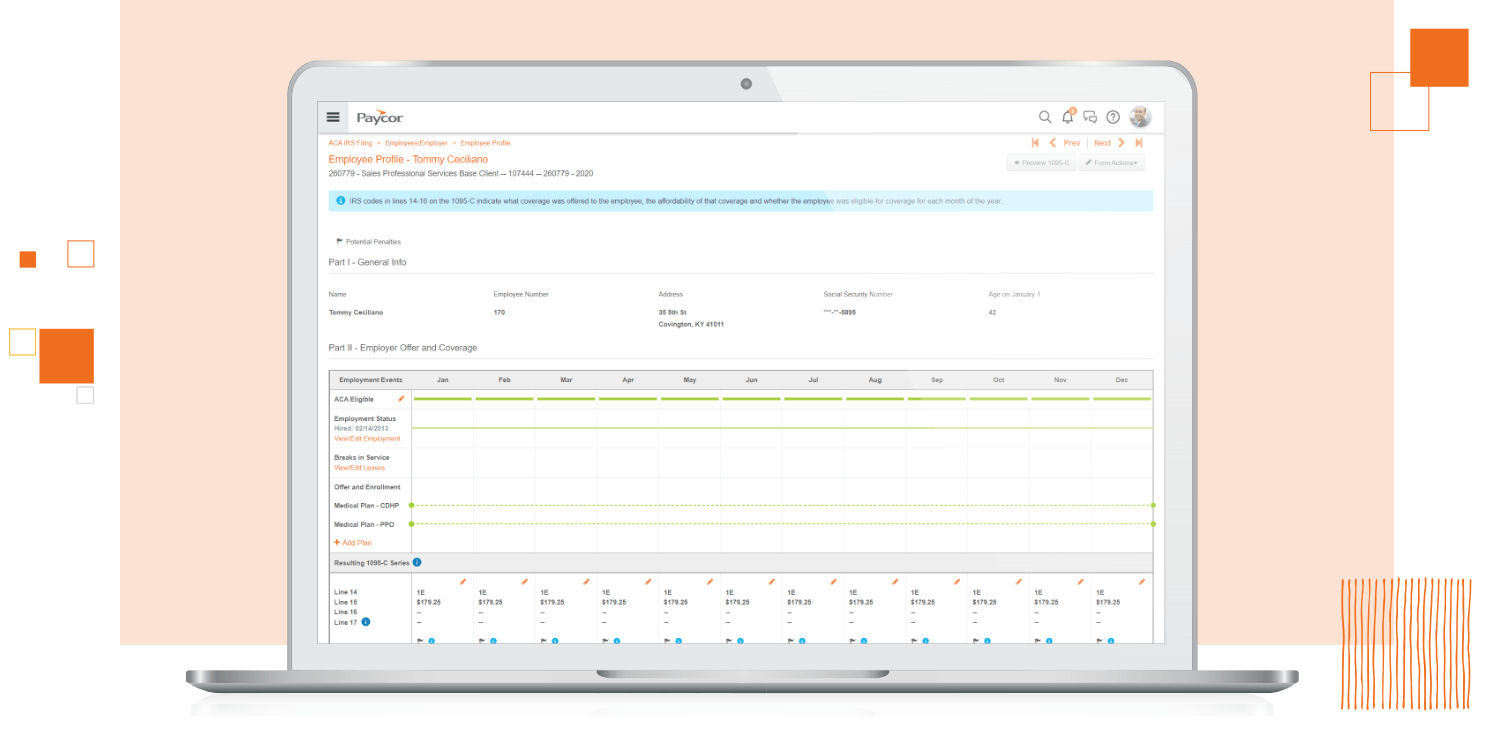Click the Add Plan link
Image resolution: width=1500 pixels, height=750 pixels.
(x=353, y=543)
